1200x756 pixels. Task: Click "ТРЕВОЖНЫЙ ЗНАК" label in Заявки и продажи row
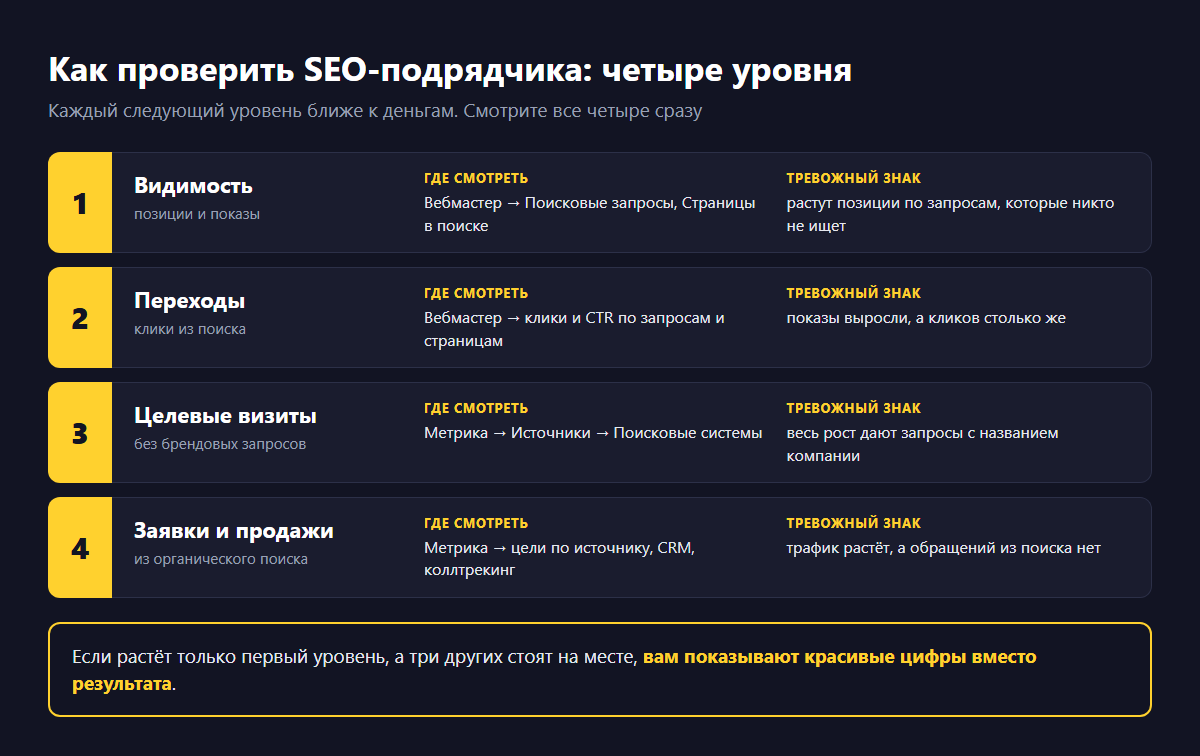click(x=854, y=523)
